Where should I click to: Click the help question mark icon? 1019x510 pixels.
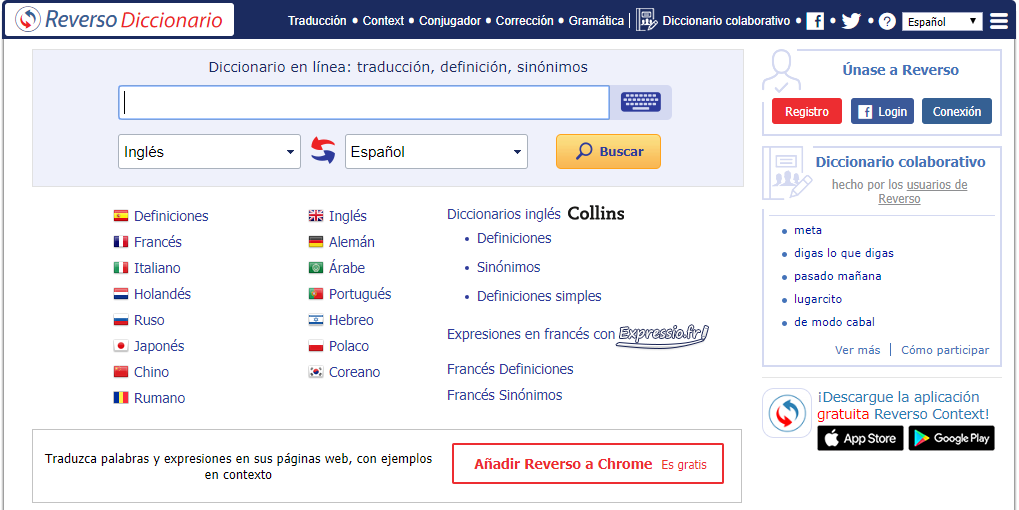tap(886, 21)
